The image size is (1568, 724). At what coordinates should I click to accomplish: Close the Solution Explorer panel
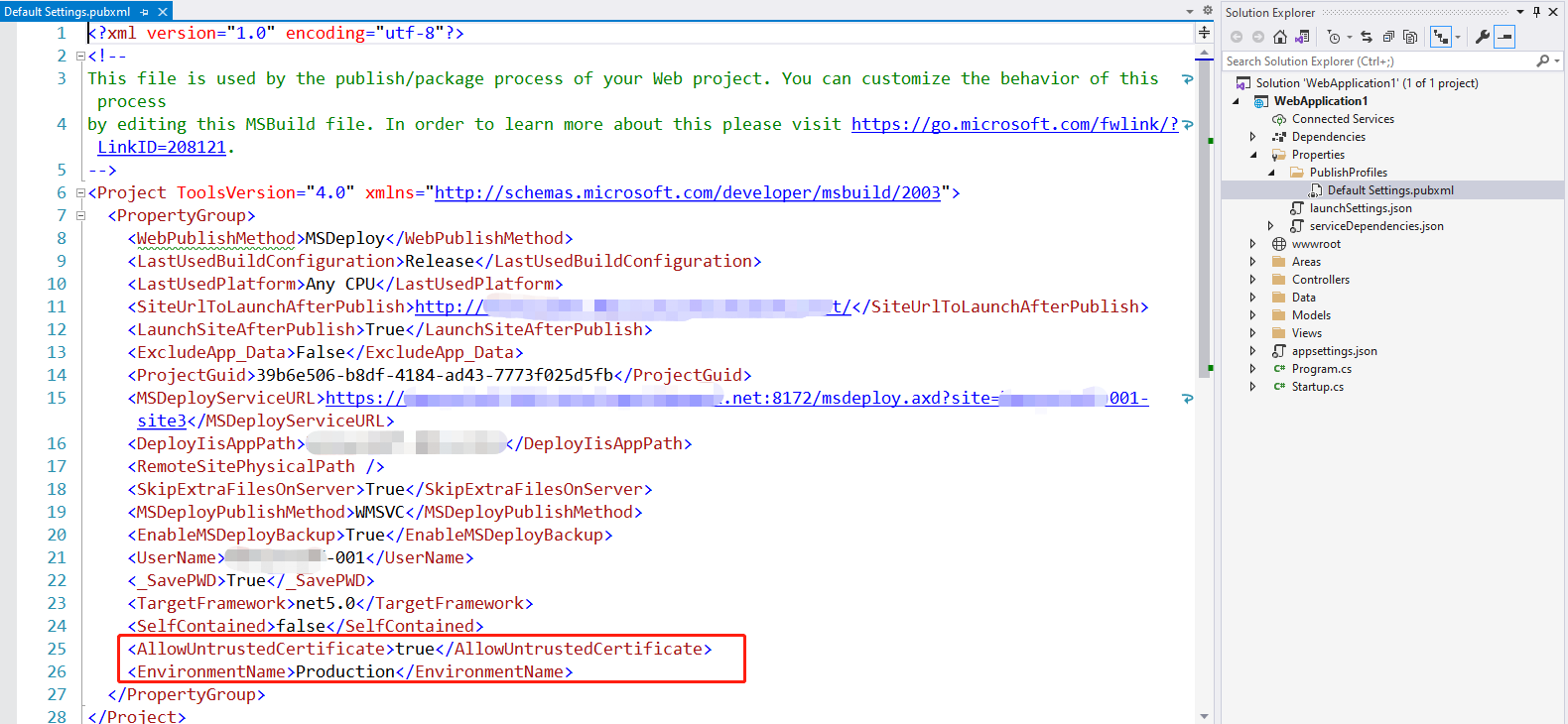(x=1552, y=12)
